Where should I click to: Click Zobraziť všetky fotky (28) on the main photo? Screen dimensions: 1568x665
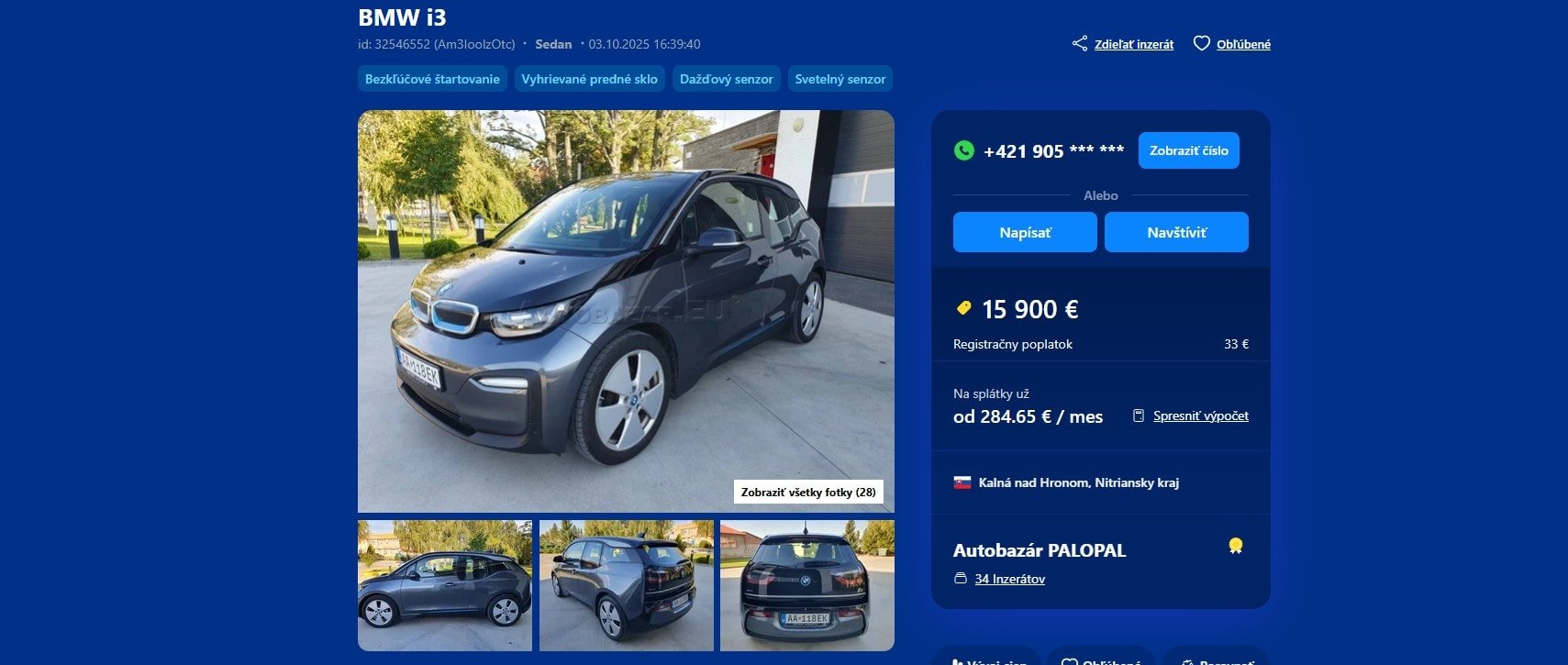point(808,492)
